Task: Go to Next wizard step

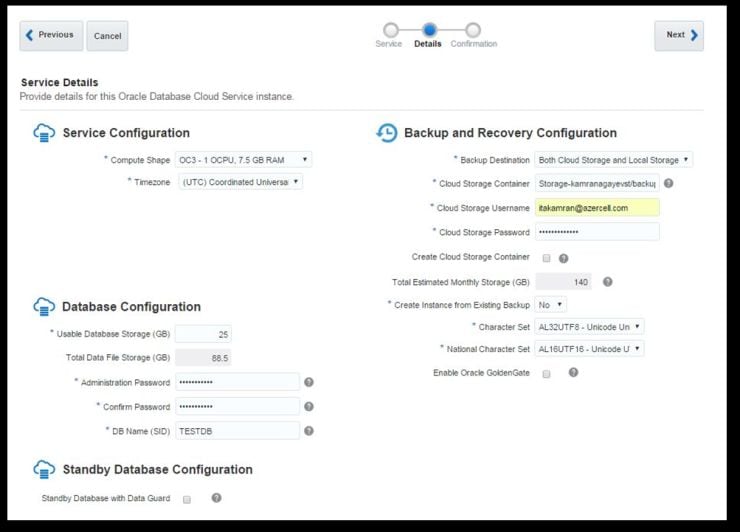Action: (679, 35)
